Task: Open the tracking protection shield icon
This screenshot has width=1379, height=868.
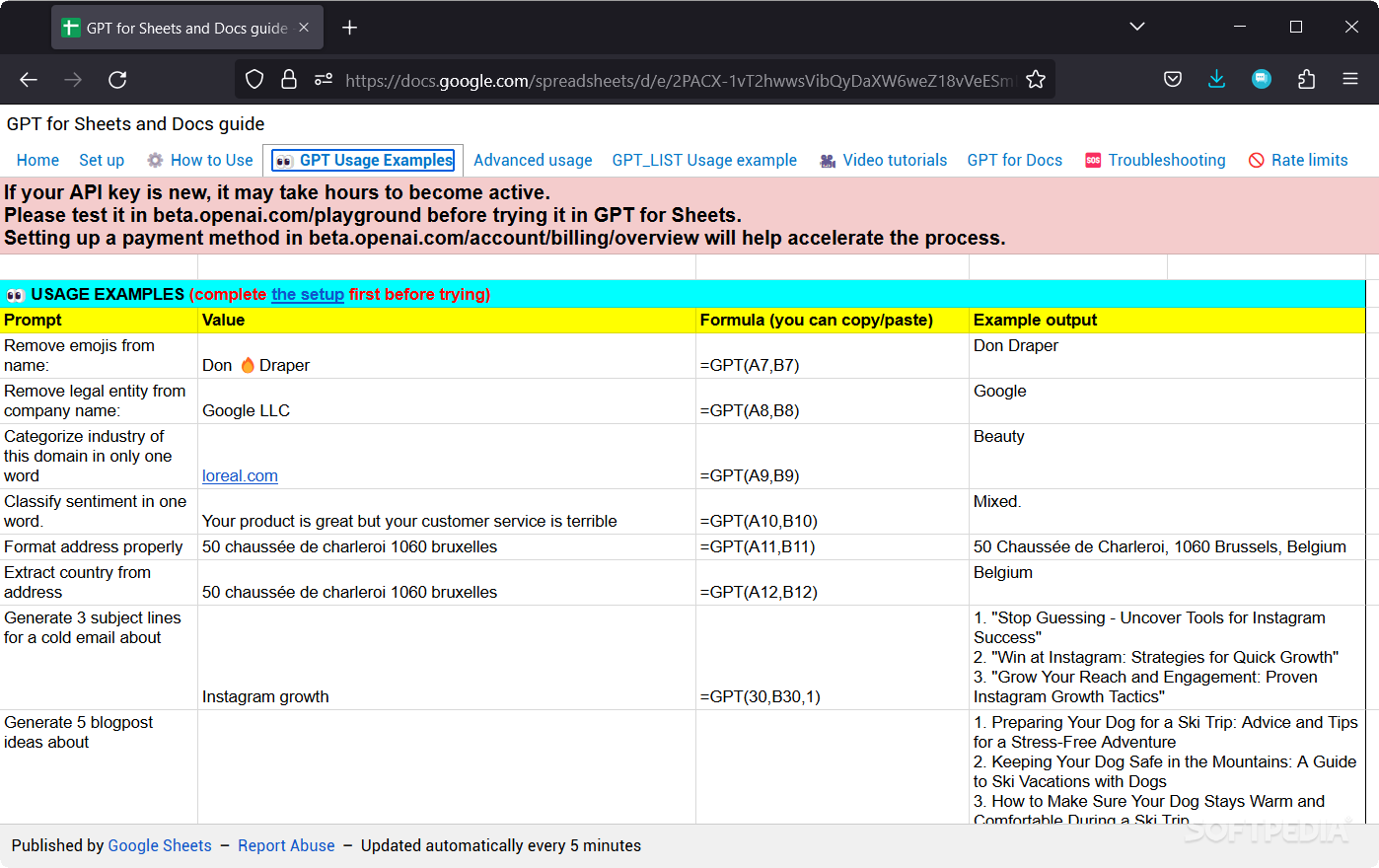Action: click(254, 80)
